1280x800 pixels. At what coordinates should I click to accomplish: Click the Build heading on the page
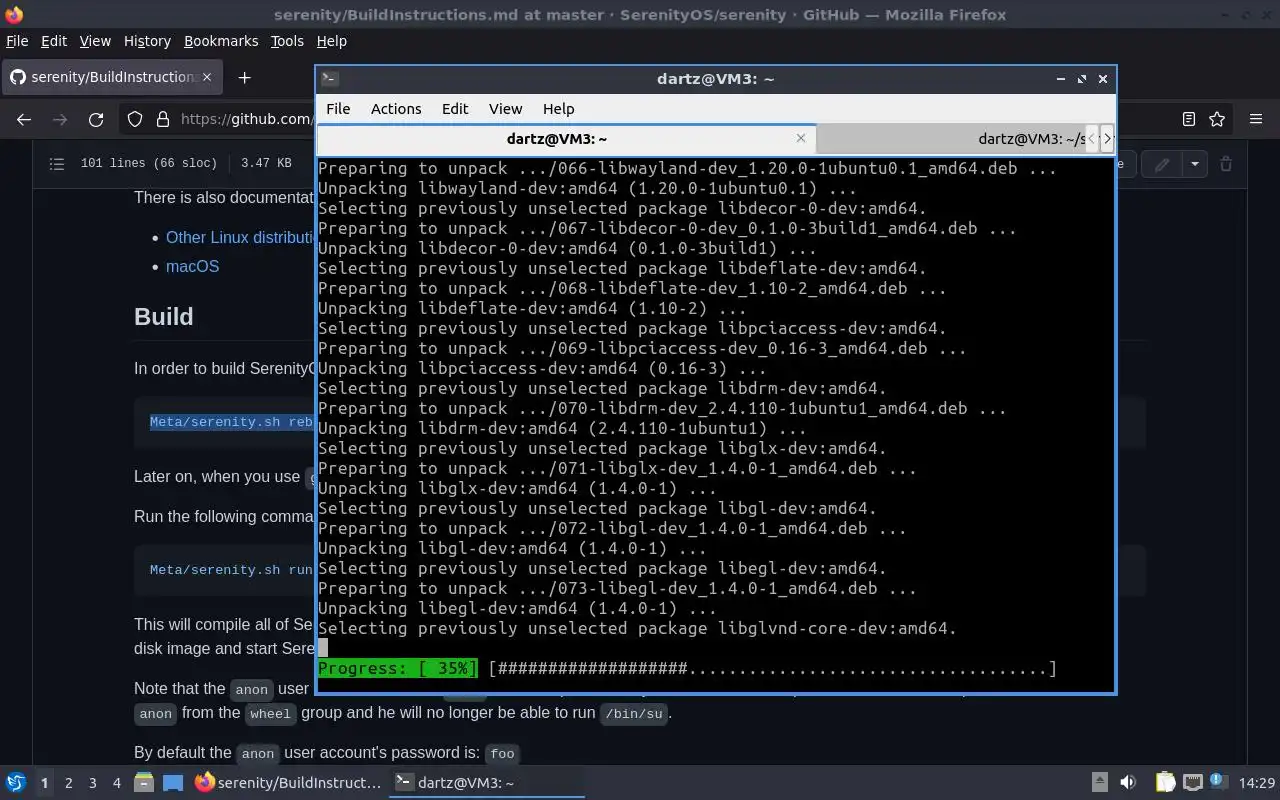[163, 316]
